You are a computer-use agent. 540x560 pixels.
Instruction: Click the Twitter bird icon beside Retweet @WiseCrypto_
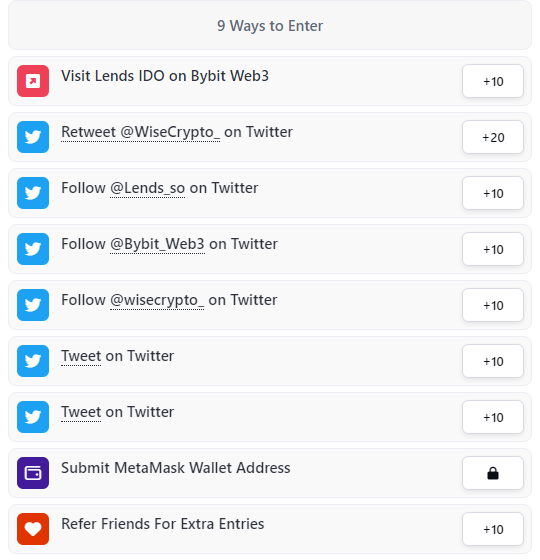coord(33,137)
